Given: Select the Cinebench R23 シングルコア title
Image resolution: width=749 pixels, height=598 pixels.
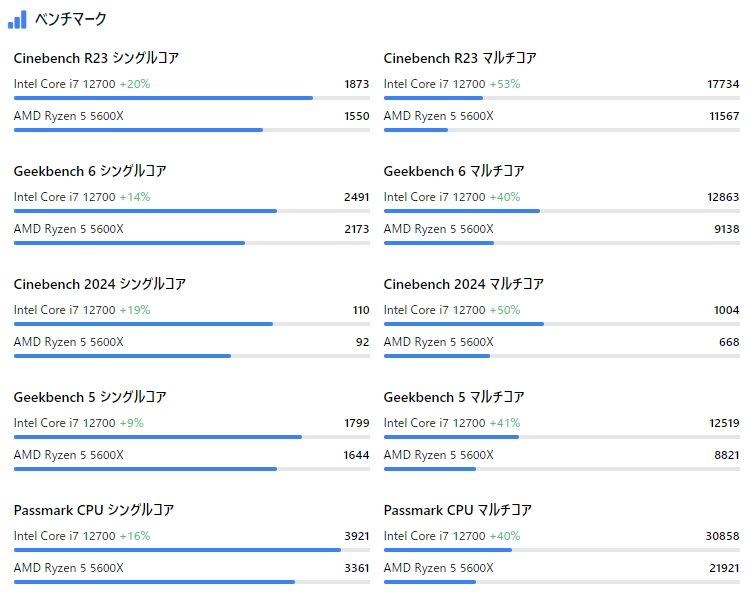Looking at the screenshot, I should pyautogui.click(x=96, y=58).
